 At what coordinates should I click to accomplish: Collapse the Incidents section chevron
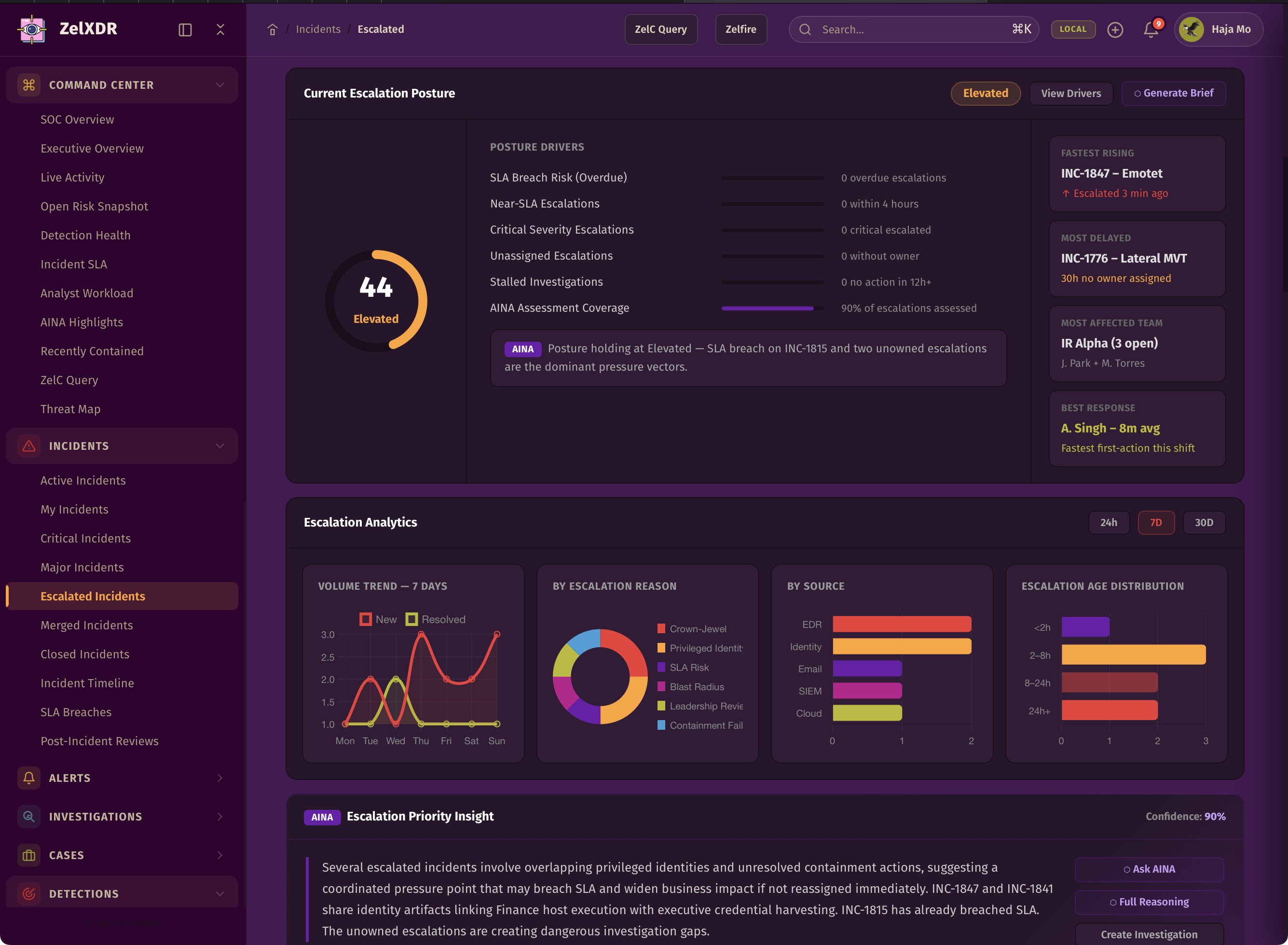(x=219, y=446)
